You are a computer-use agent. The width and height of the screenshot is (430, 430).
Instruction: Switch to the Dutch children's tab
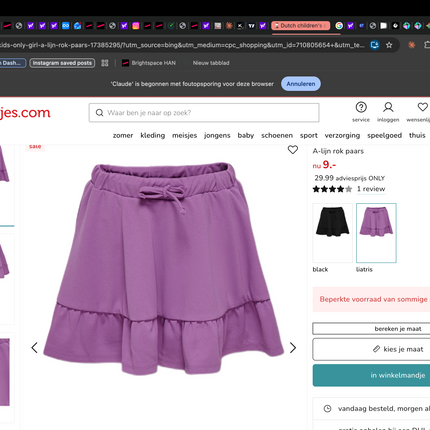click(x=301, y=26)
